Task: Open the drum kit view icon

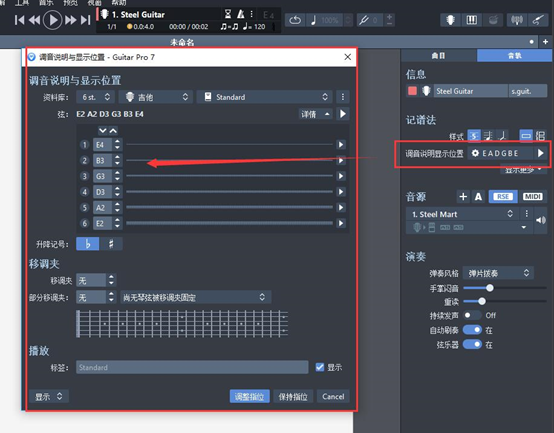Action: (493, 20)
